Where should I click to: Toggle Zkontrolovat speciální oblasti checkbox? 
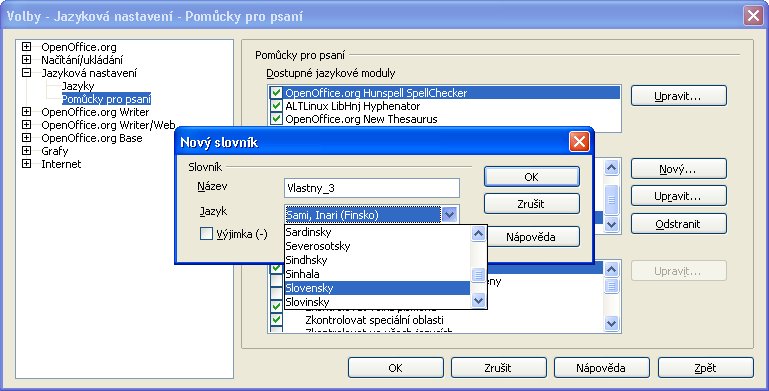coord(276,319)
